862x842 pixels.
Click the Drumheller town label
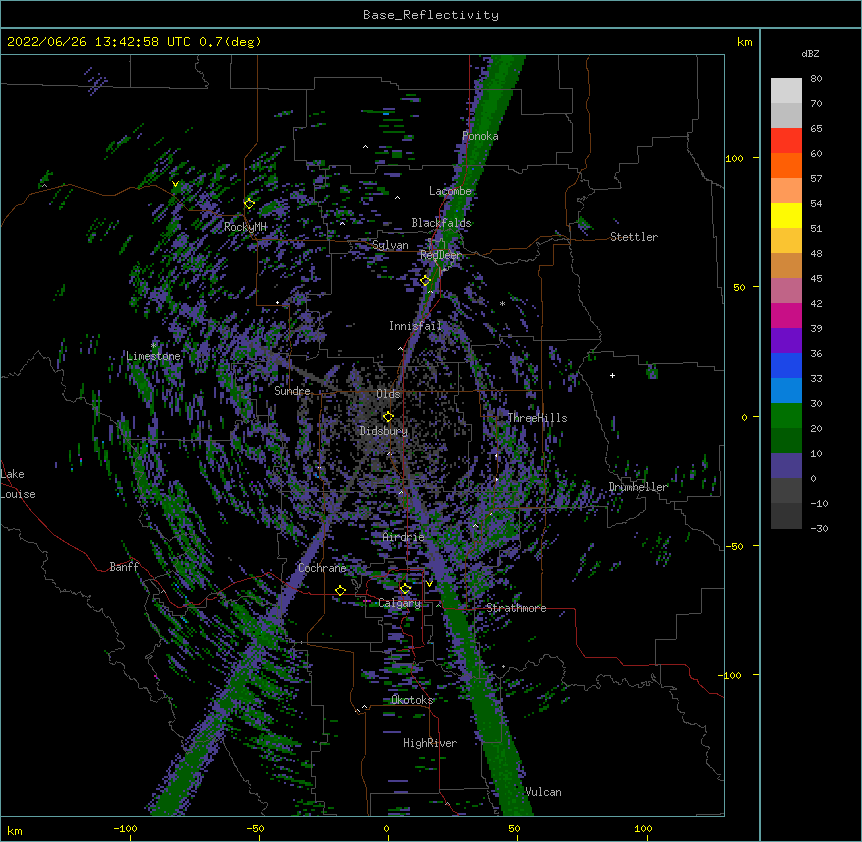point(638,487)
